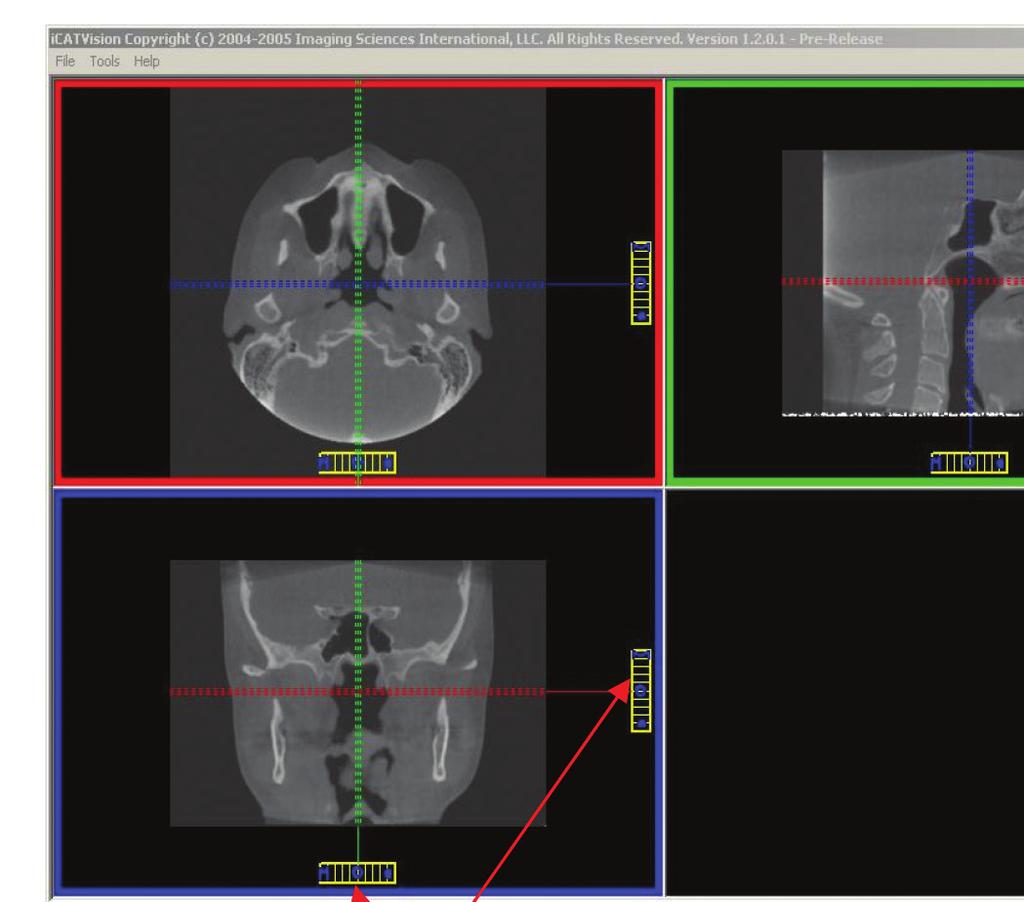Open the Help menu
The height and width of the screenshot is (902, 1024).
tap(146, 61)
